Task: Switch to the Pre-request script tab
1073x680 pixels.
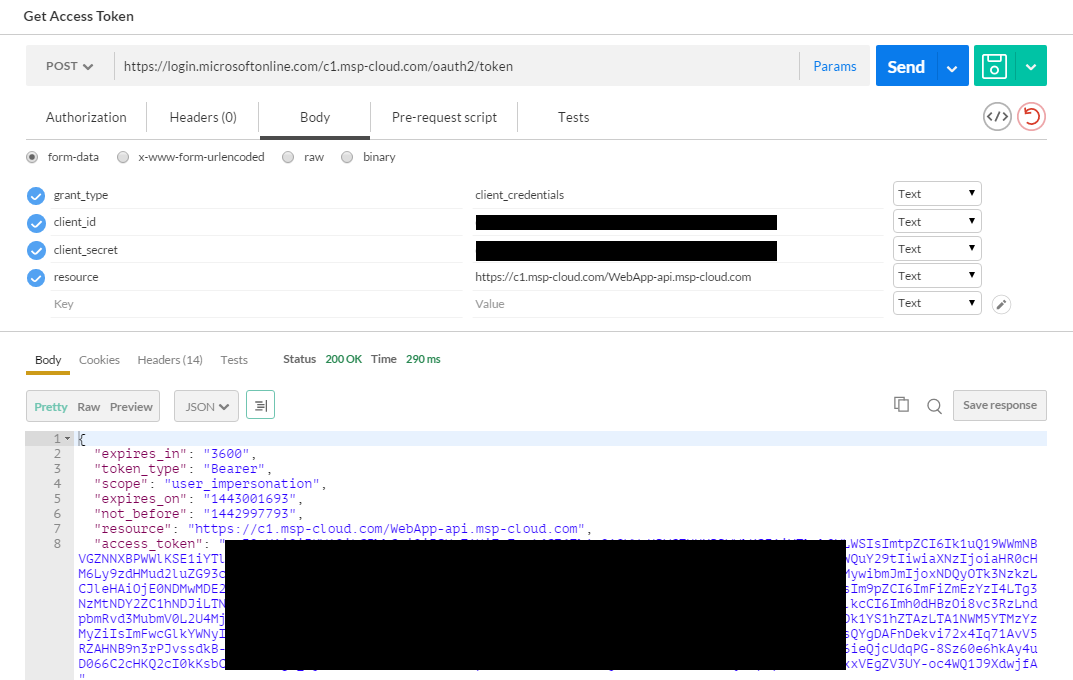Action: click(x=444, y=117)
